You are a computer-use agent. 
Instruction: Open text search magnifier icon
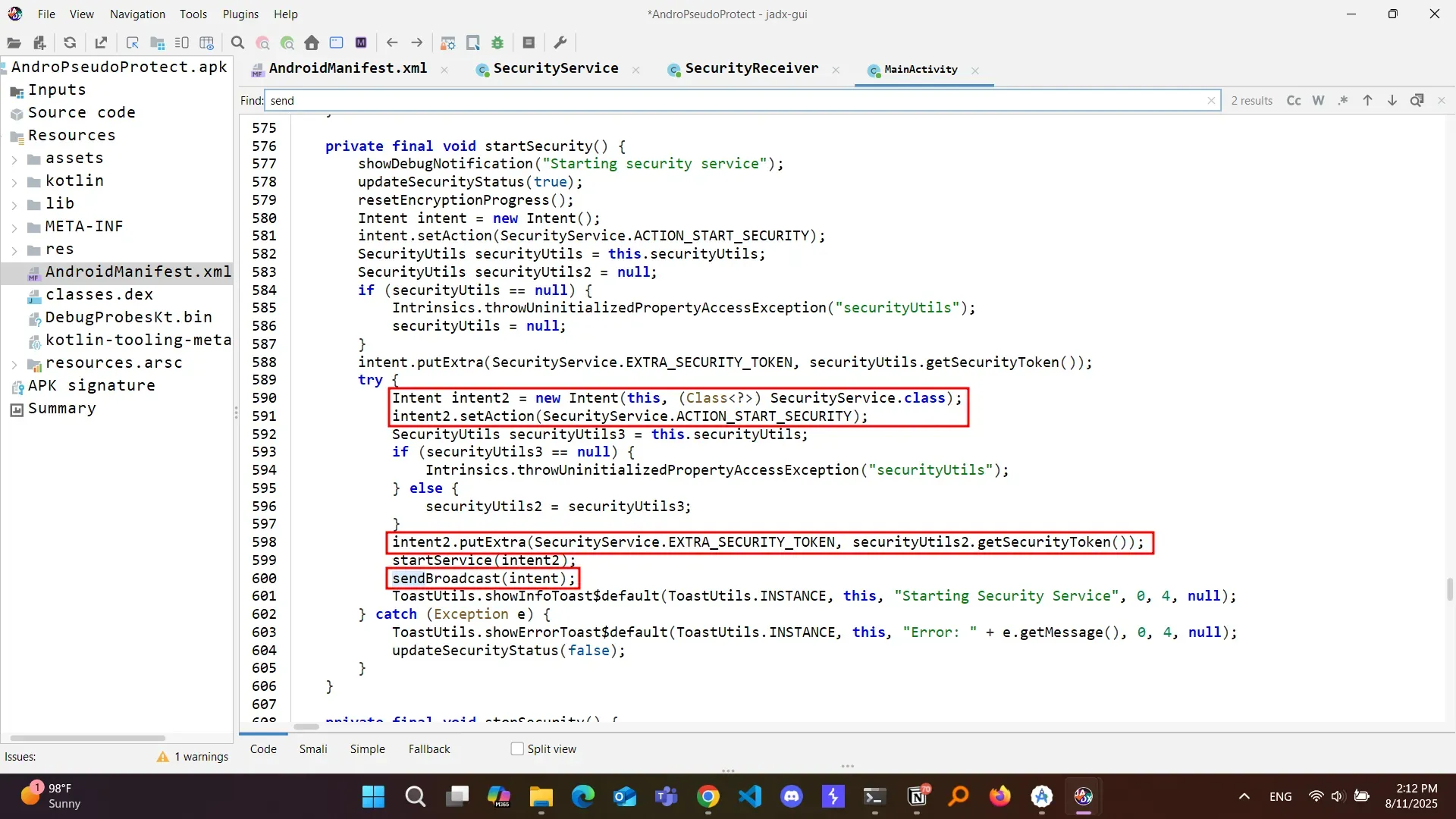[237, 43]
